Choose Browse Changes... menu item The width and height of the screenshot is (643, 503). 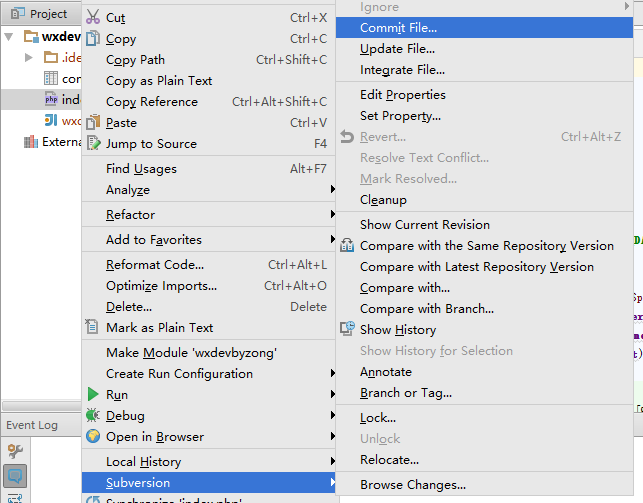[x=484, y=485]
